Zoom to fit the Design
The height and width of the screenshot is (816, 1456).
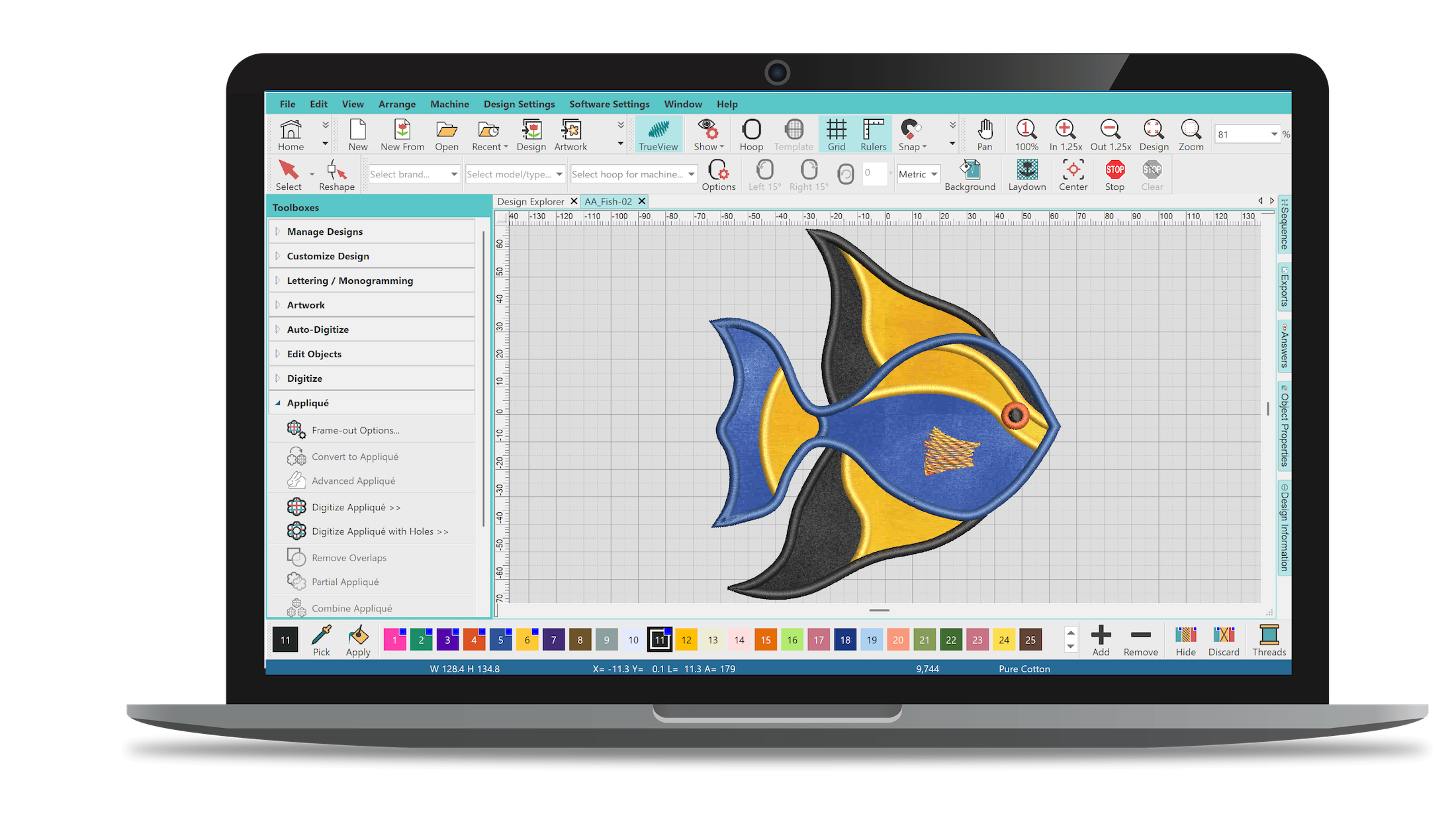1154,135
